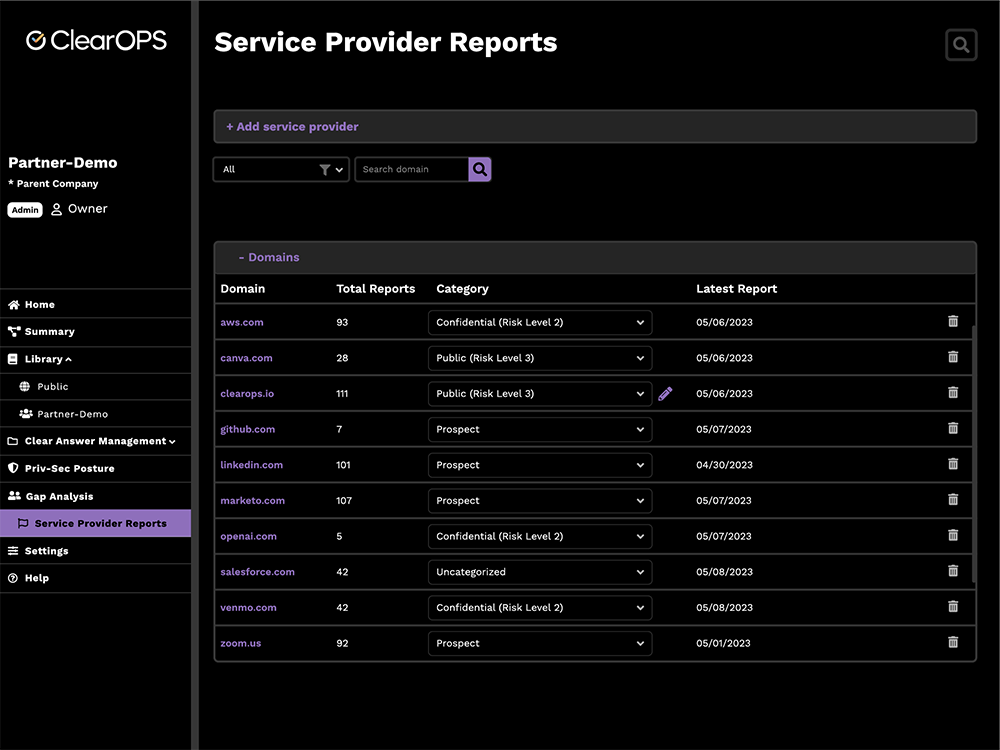Delete the aws.com row with trash icon
Screen dimensions: 1000x750
[x=953, y=321]
